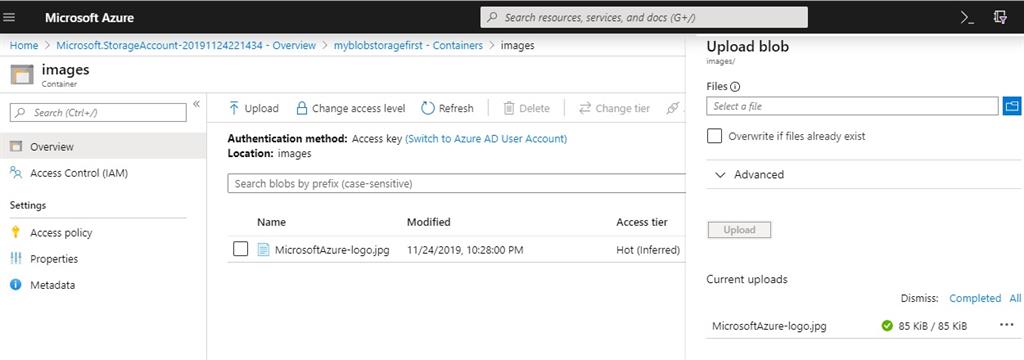
Task: Browse for a file with the folder icon
Action: point(1012,106)
